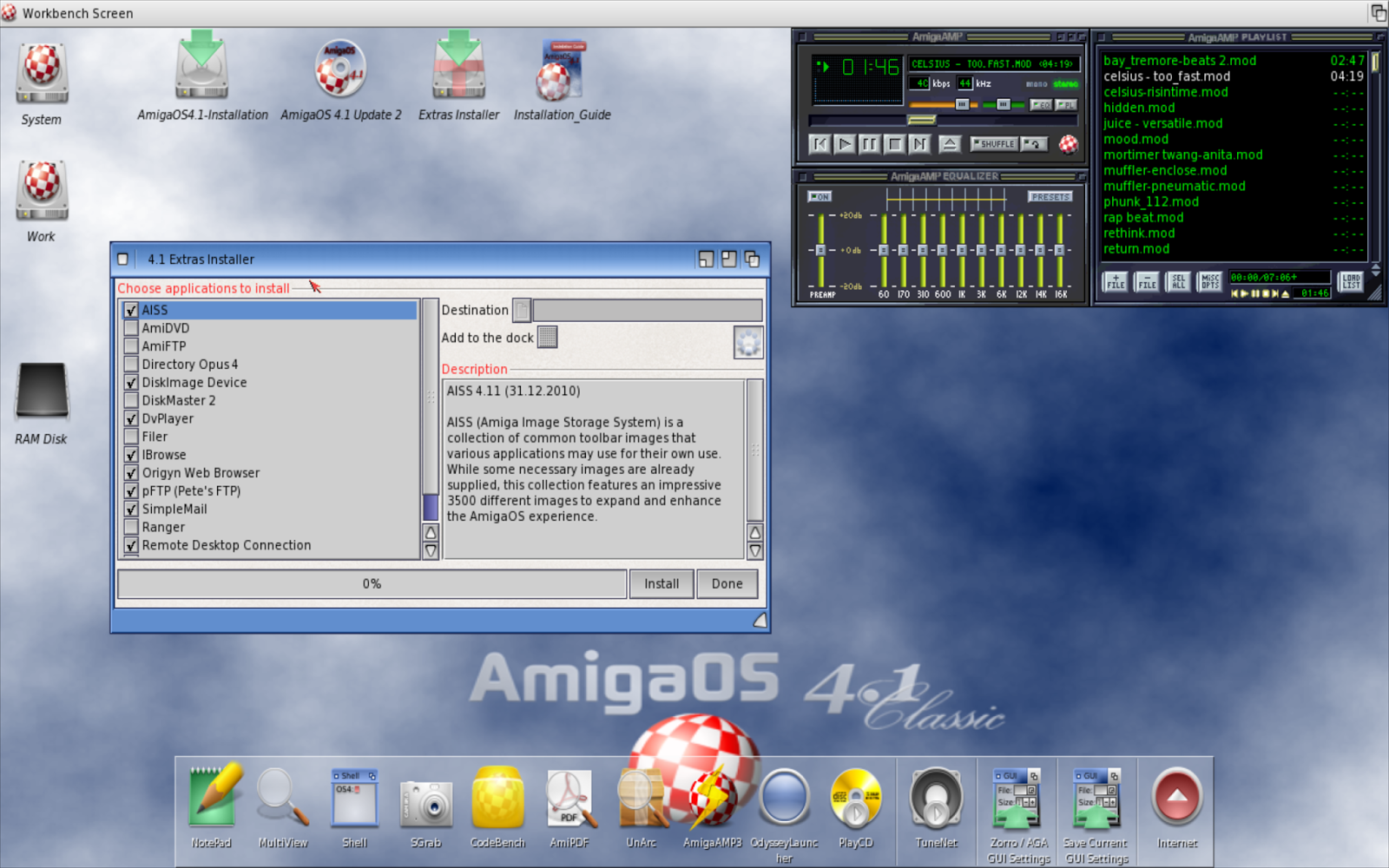
Task: Open Shell from the dock
Action: click(x=354, y=797)
